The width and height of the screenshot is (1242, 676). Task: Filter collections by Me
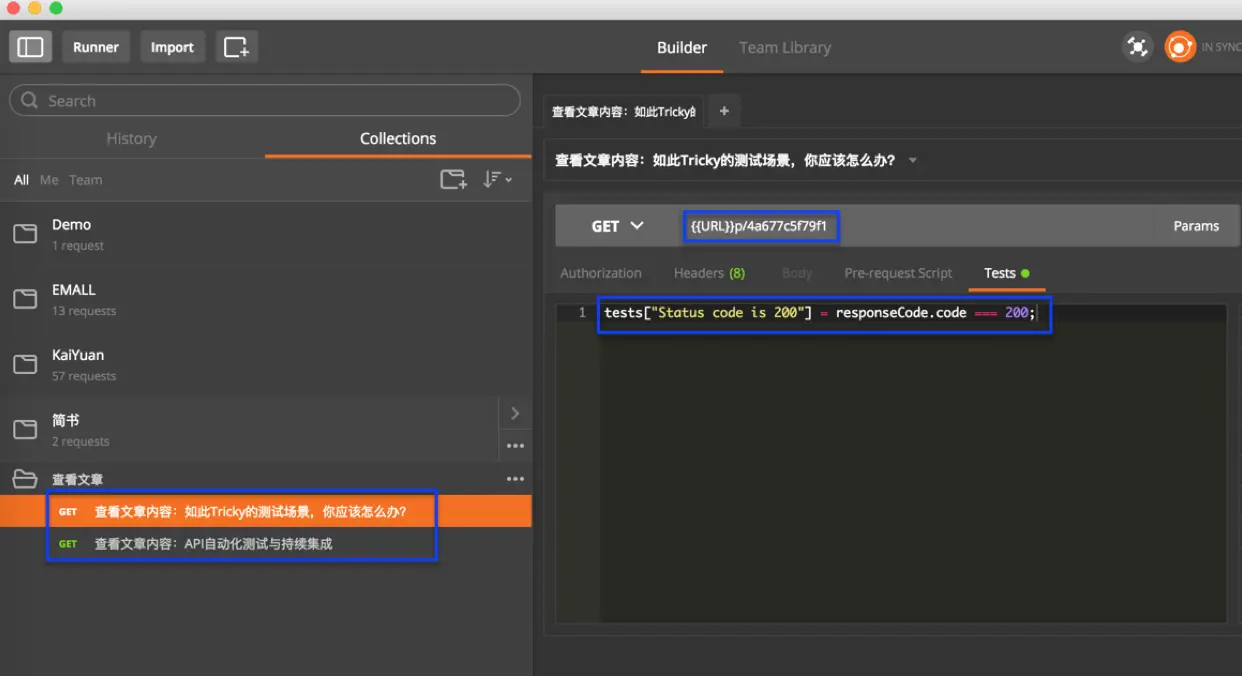point(49,180)
